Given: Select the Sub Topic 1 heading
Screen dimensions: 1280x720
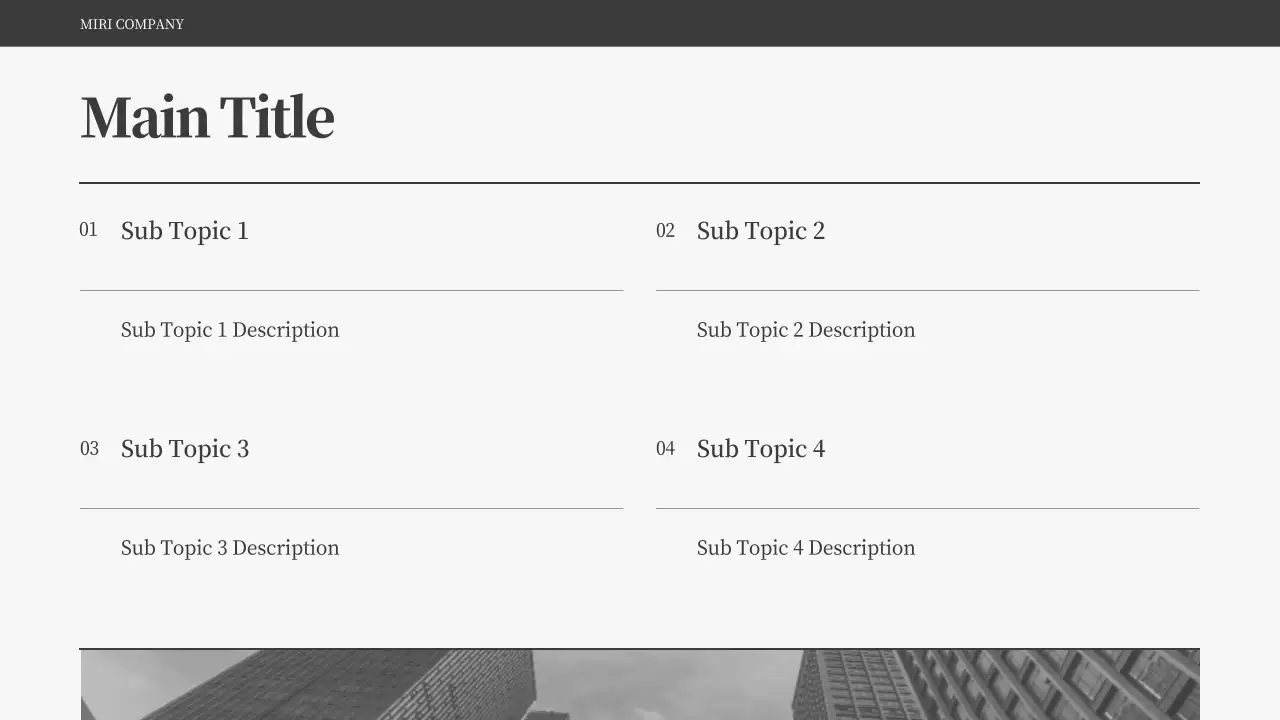Looking at the screenshot, I should coord(184,231).
